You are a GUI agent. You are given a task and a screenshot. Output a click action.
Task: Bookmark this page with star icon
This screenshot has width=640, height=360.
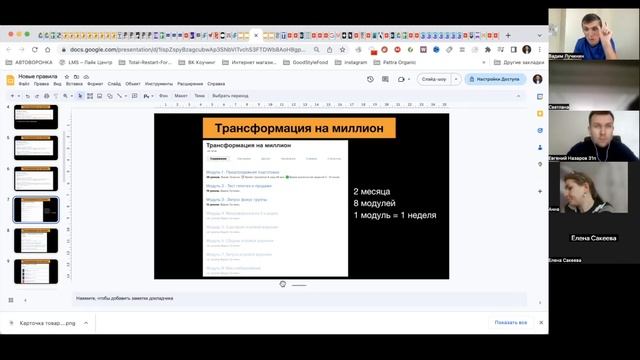pos(342,49)
